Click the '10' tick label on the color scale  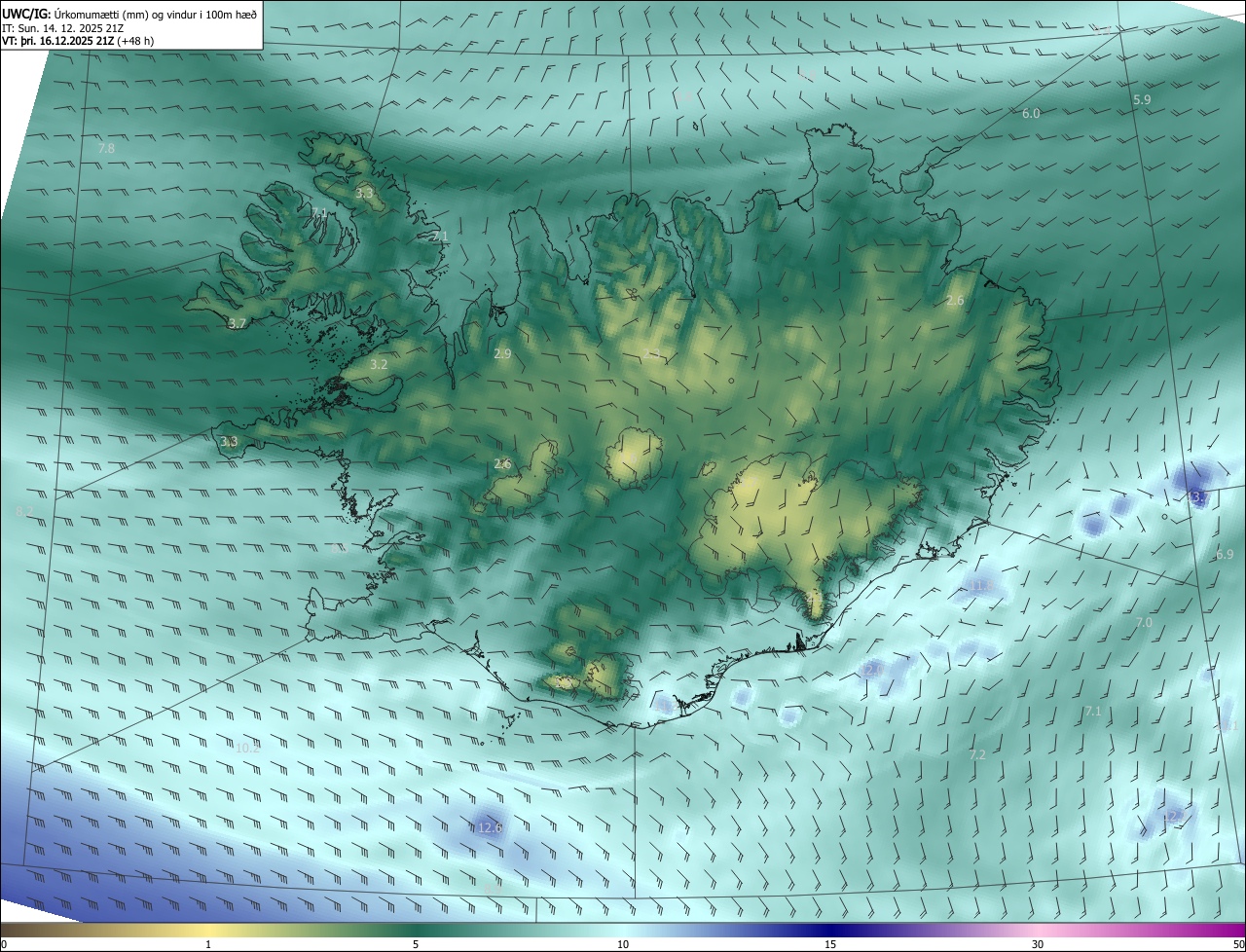pyautogui.click(x=623, y=944)
